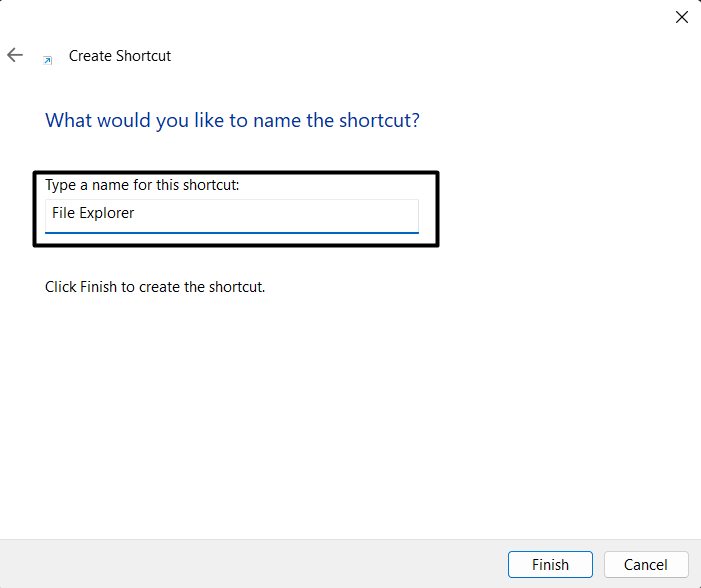
Task: Click the "File Explorer" text in the field
Action: click(x=93, y=214)
